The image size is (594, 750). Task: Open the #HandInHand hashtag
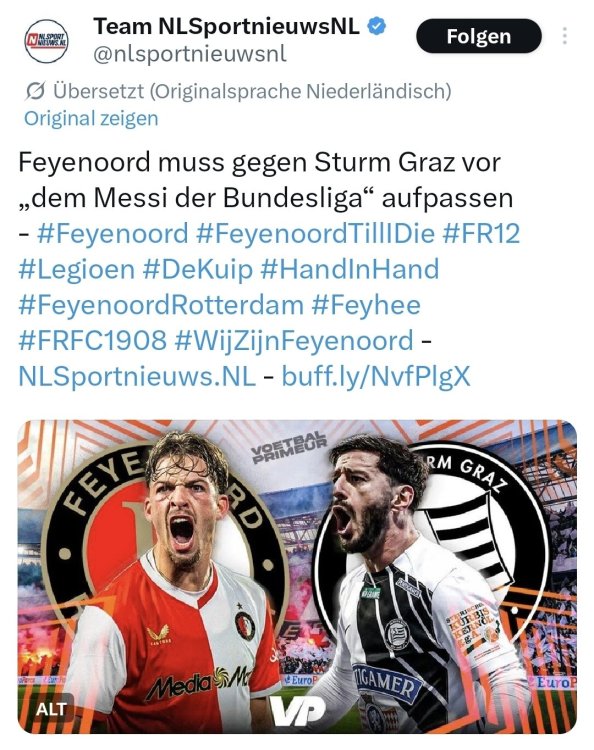click(x=350, y=269)
